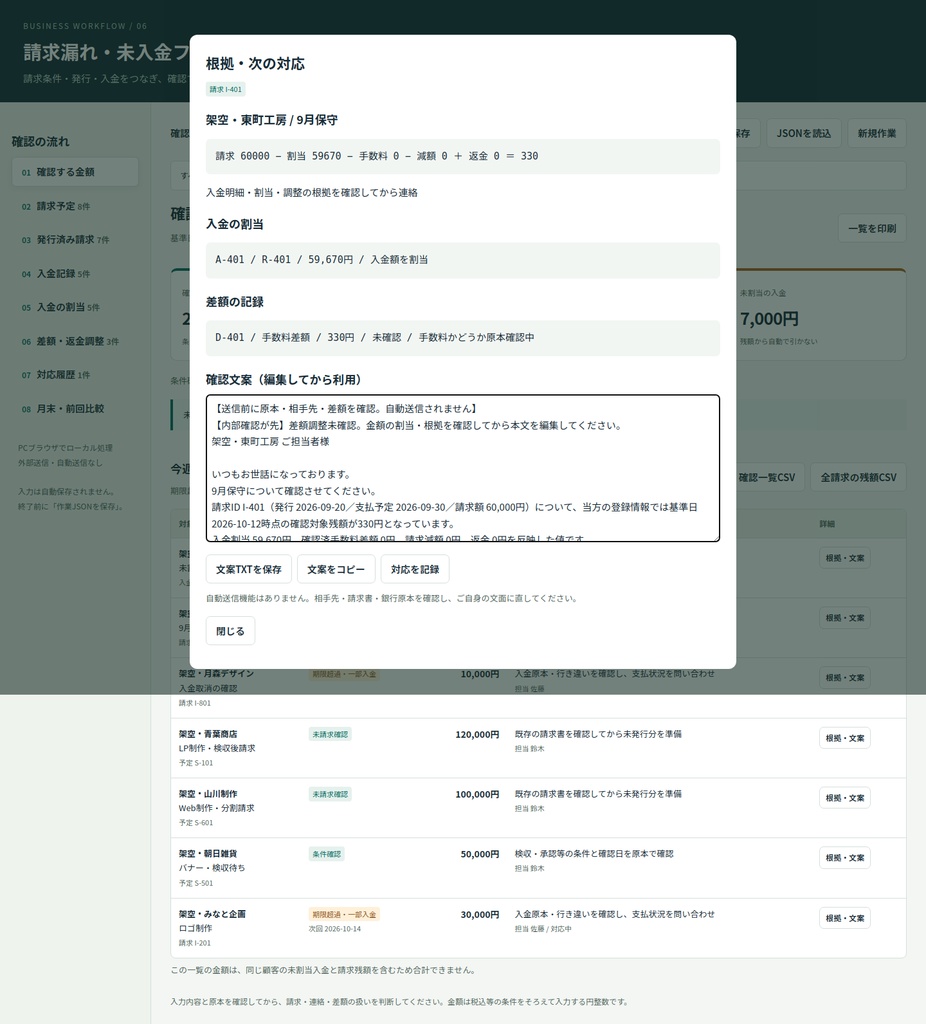Select the 架空・朝日雑貨 customer name
Viewport: 926px width, 1024px height.
click(208, 854)
